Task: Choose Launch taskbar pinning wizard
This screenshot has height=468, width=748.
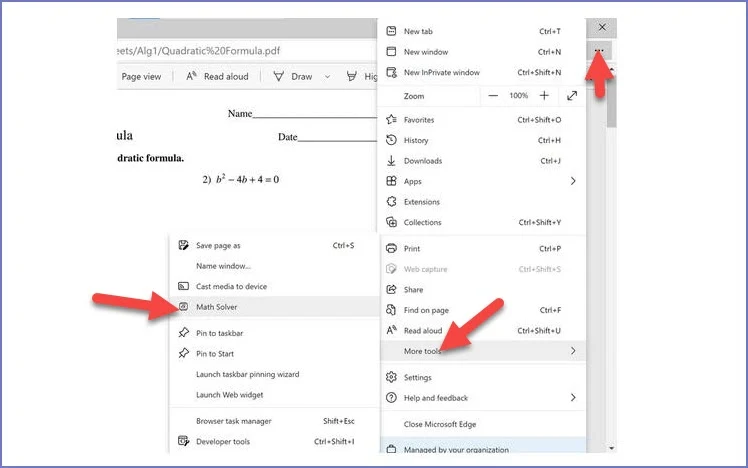Action: click(x=275, y=374)
